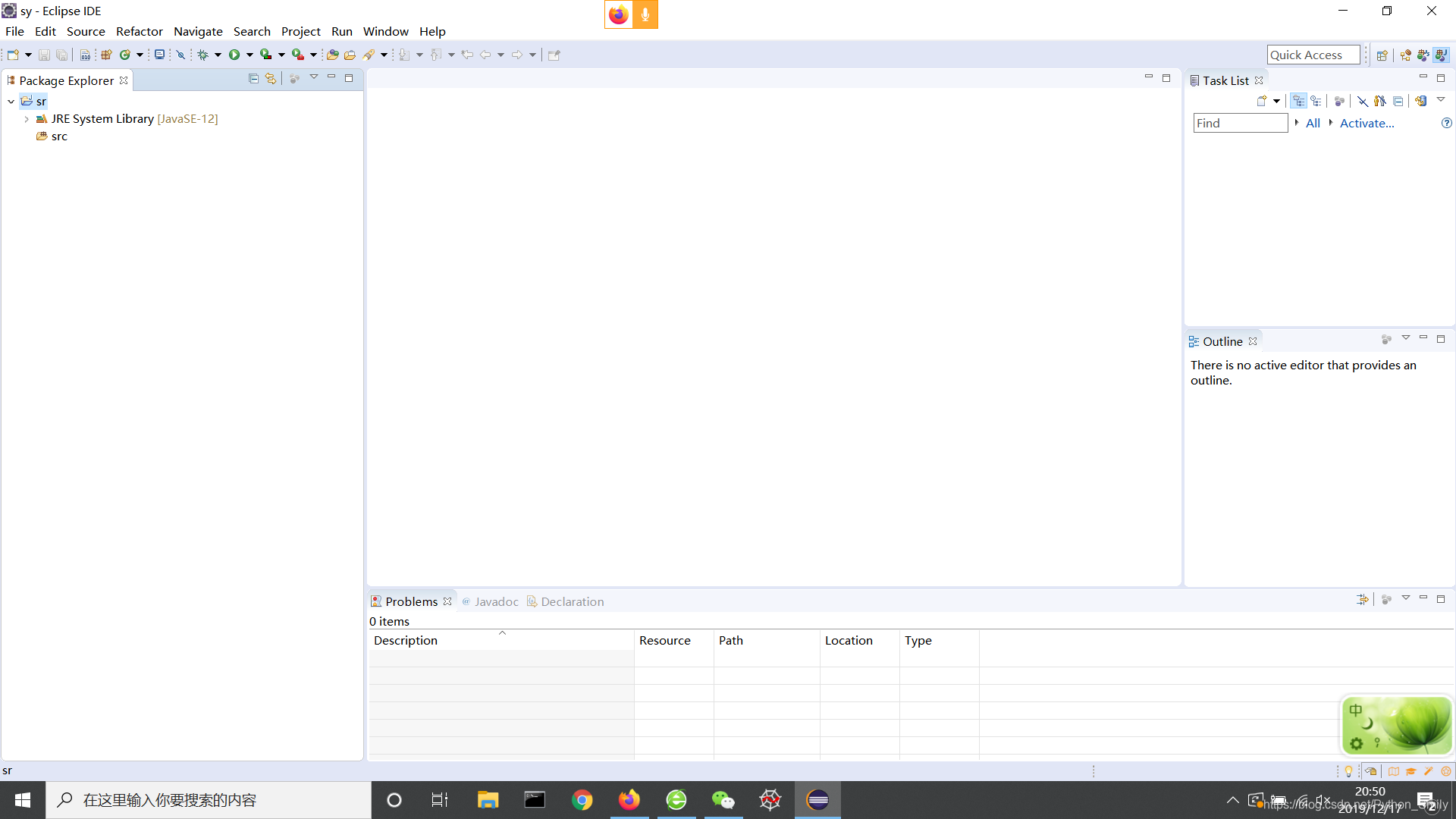Select the Refactor menu item

pos(138,31)
